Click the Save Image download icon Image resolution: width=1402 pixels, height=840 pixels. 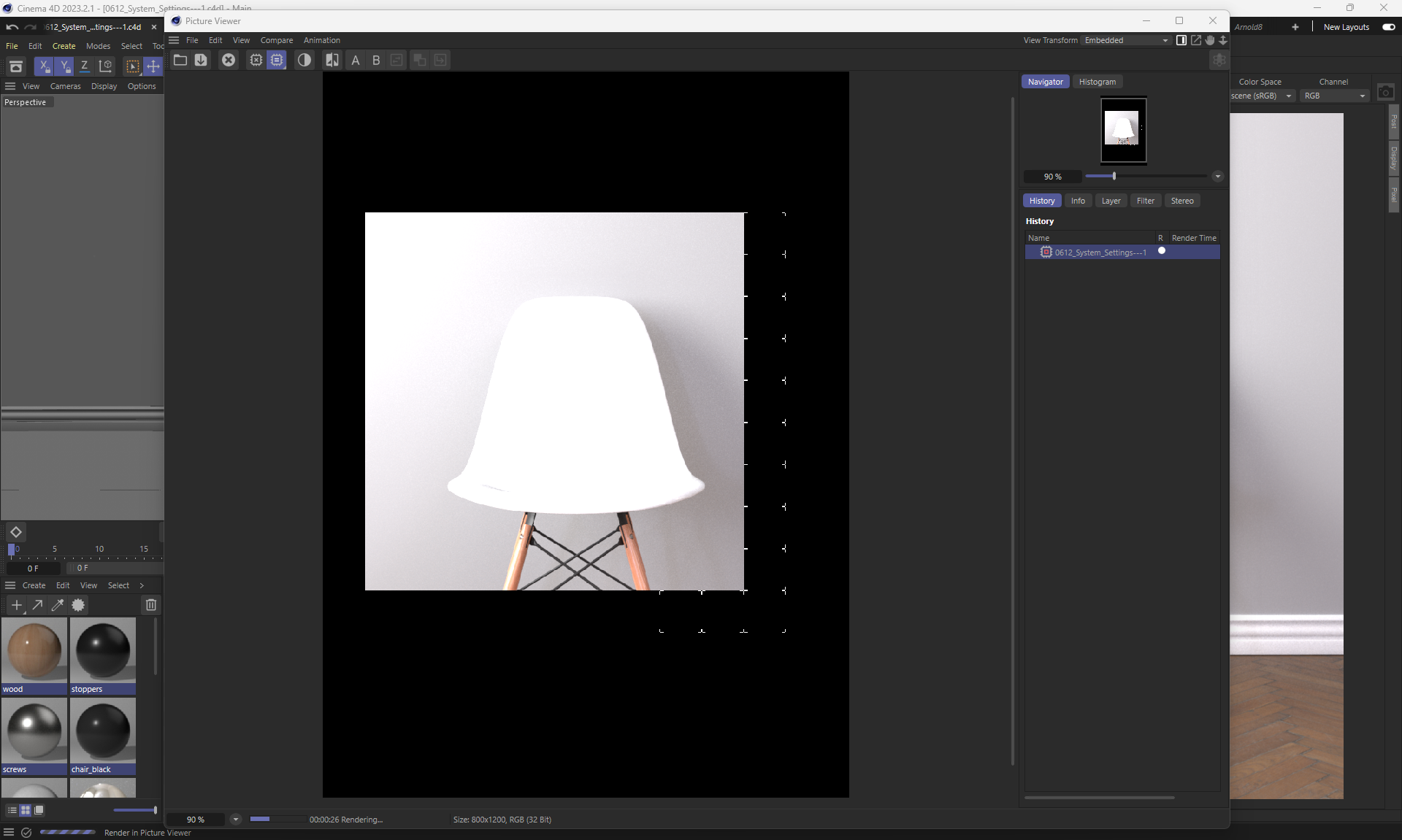201,61
